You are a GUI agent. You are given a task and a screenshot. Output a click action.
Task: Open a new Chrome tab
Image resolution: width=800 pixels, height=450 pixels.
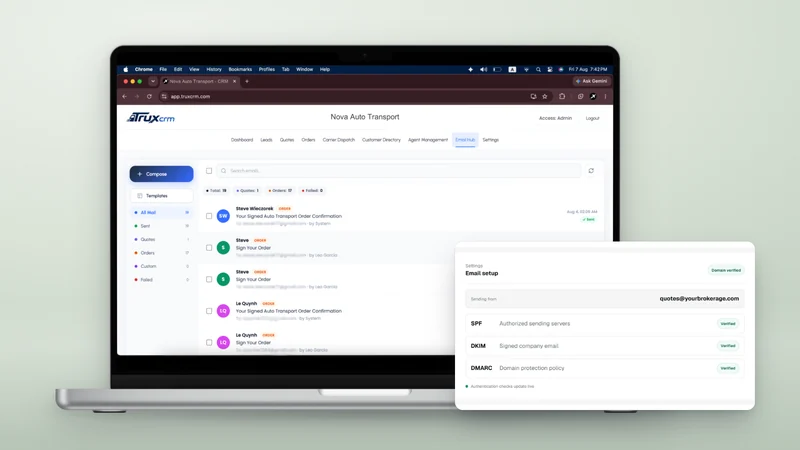pos(247,81)
